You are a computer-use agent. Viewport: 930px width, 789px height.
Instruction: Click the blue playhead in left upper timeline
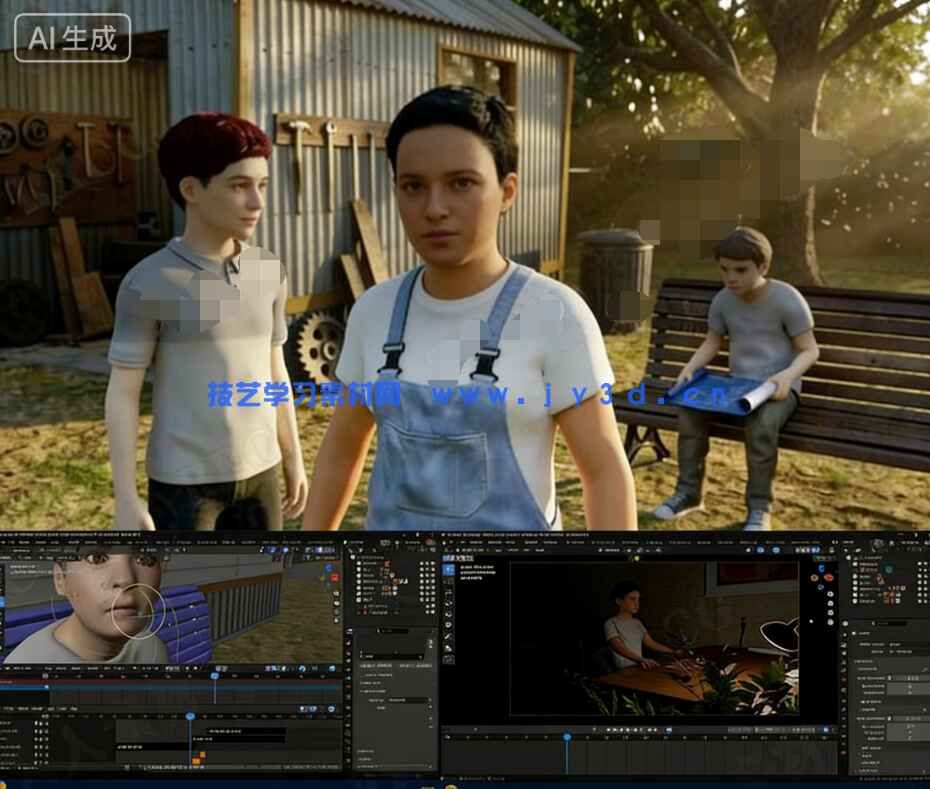pos(214,677)
